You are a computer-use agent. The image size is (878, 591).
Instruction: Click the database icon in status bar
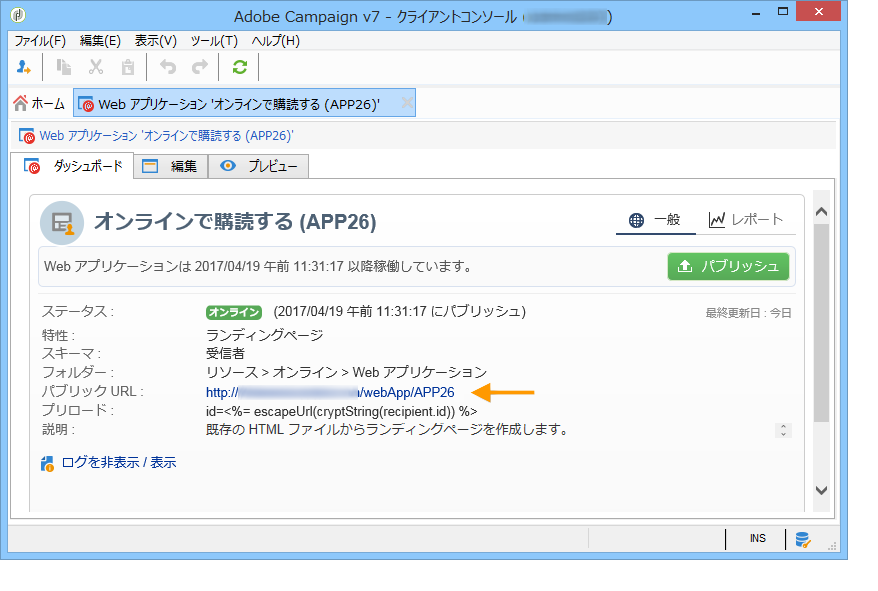(802, 539)
